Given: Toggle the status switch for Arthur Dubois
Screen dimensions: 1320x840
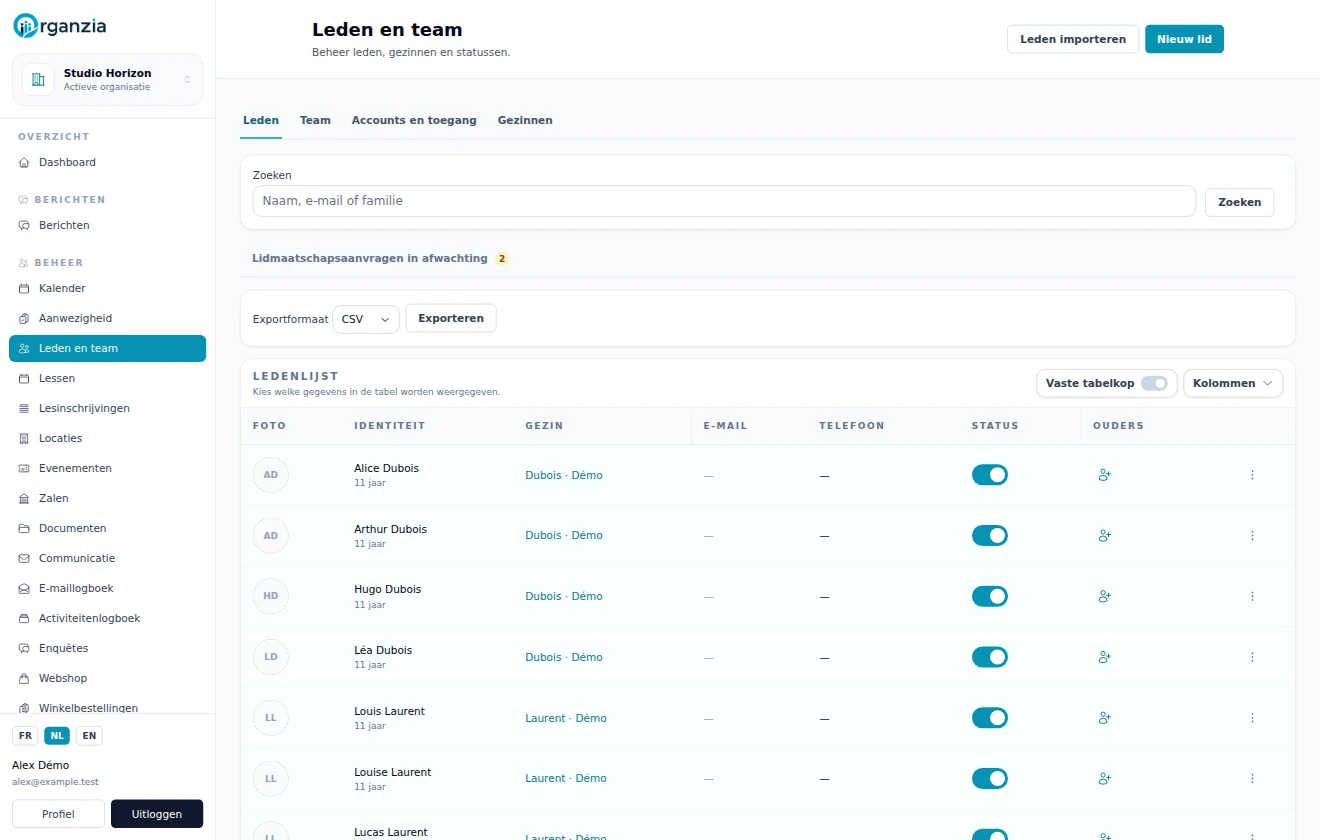Looking at the screenshot, I should click(990, 536).
